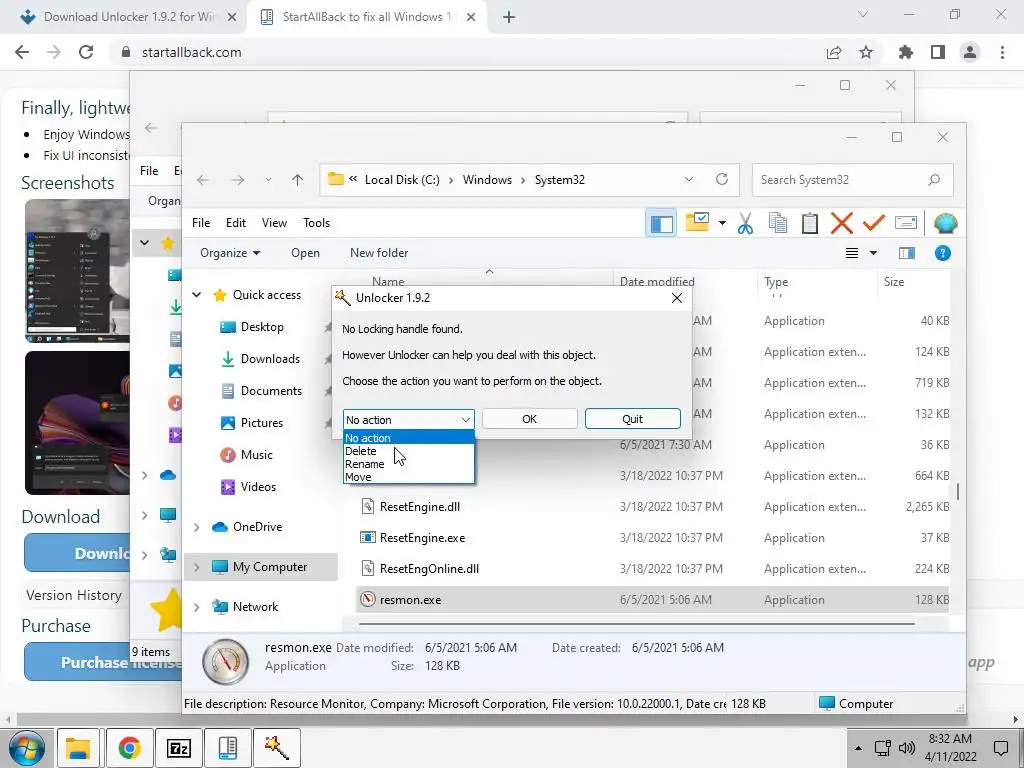Screen dimensions: 1024x768
Task: Open the Unlocker action combo box
Action: pos(408,419)
